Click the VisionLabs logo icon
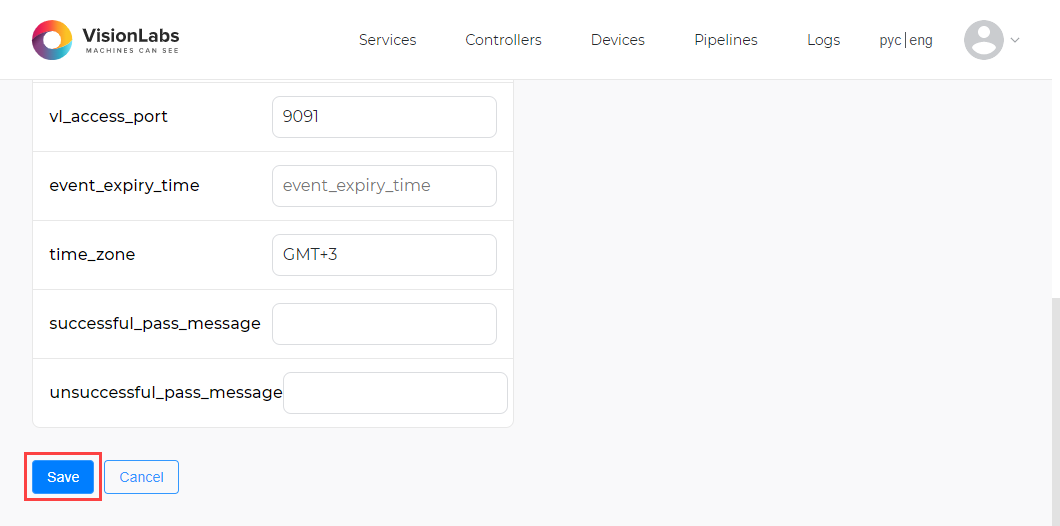The image size is (1060, 526). [x=52, y=40]
